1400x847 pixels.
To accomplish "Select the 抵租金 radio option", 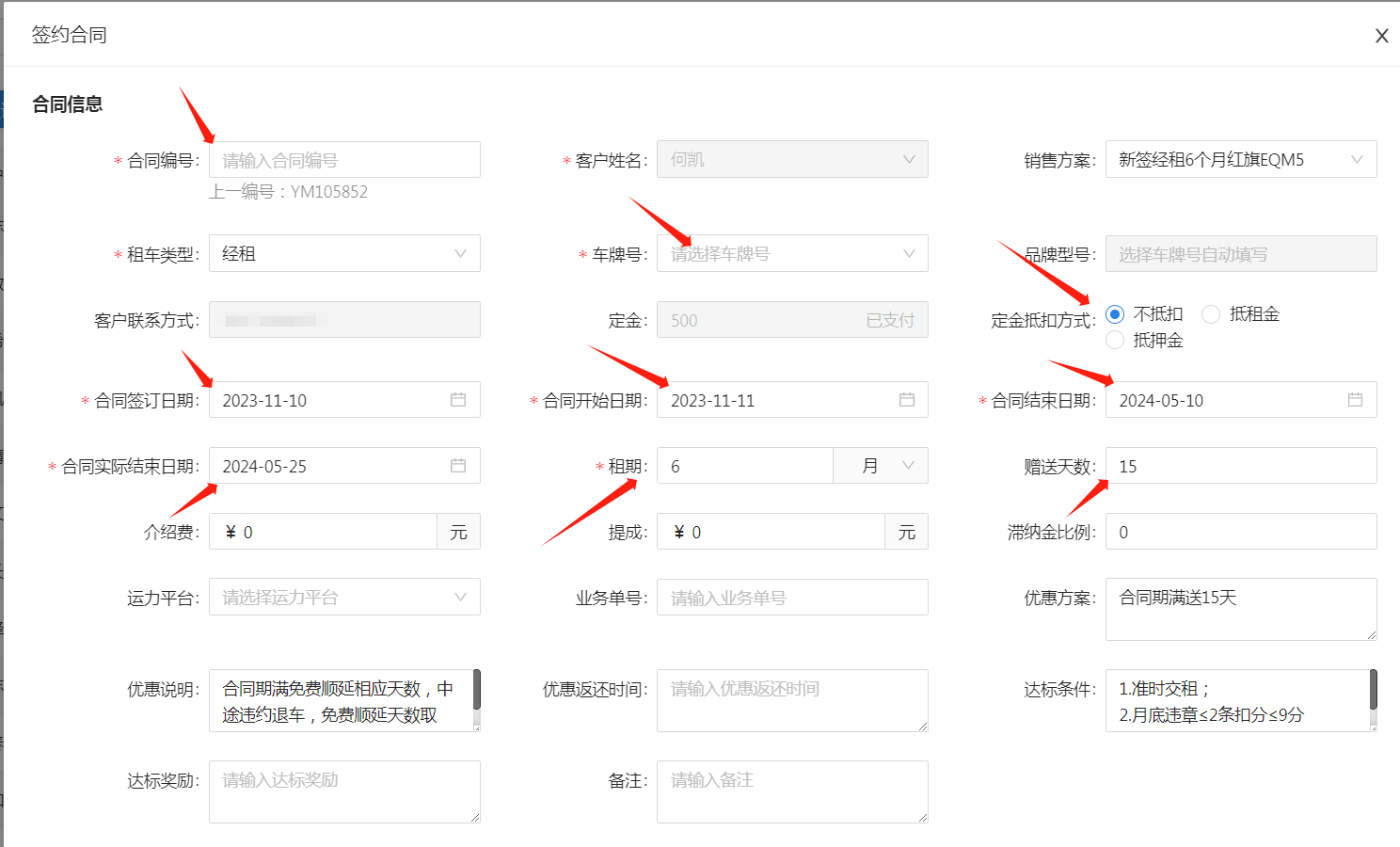I will [1211, 314].
